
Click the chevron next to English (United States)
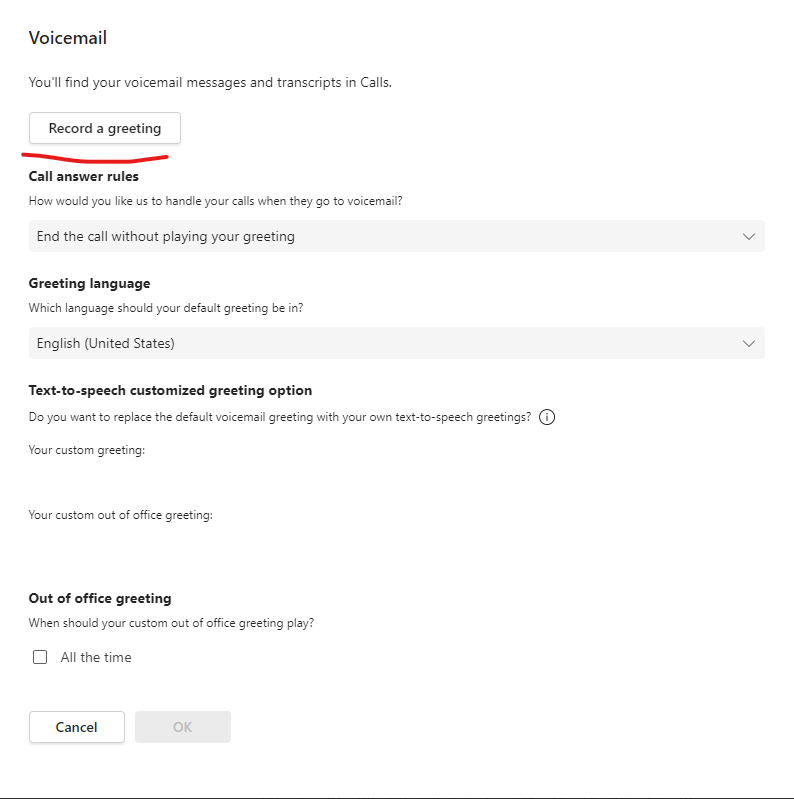(749, 343)
